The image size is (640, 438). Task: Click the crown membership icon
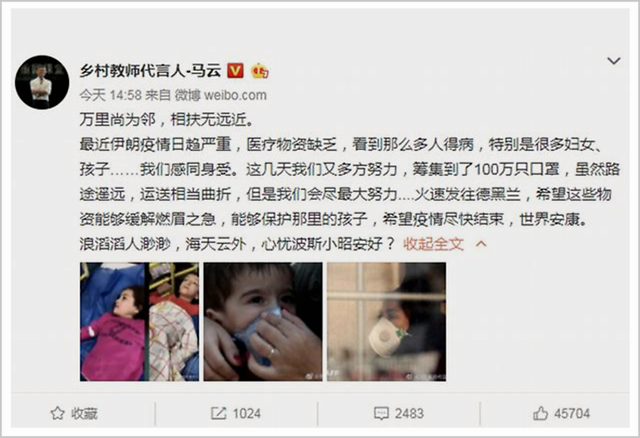260,71
